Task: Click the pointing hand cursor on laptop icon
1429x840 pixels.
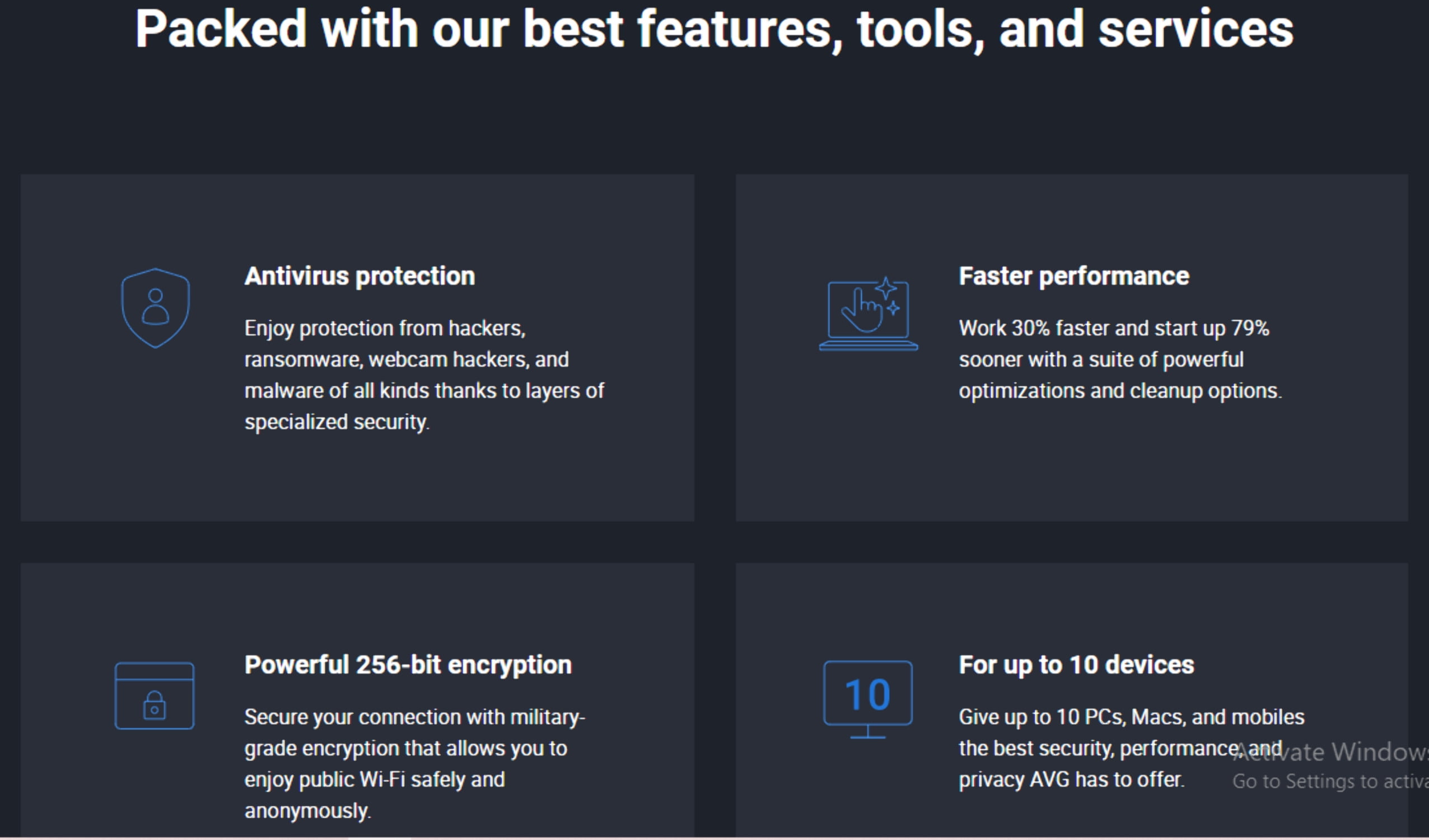Action: click(x=861, y=310)
